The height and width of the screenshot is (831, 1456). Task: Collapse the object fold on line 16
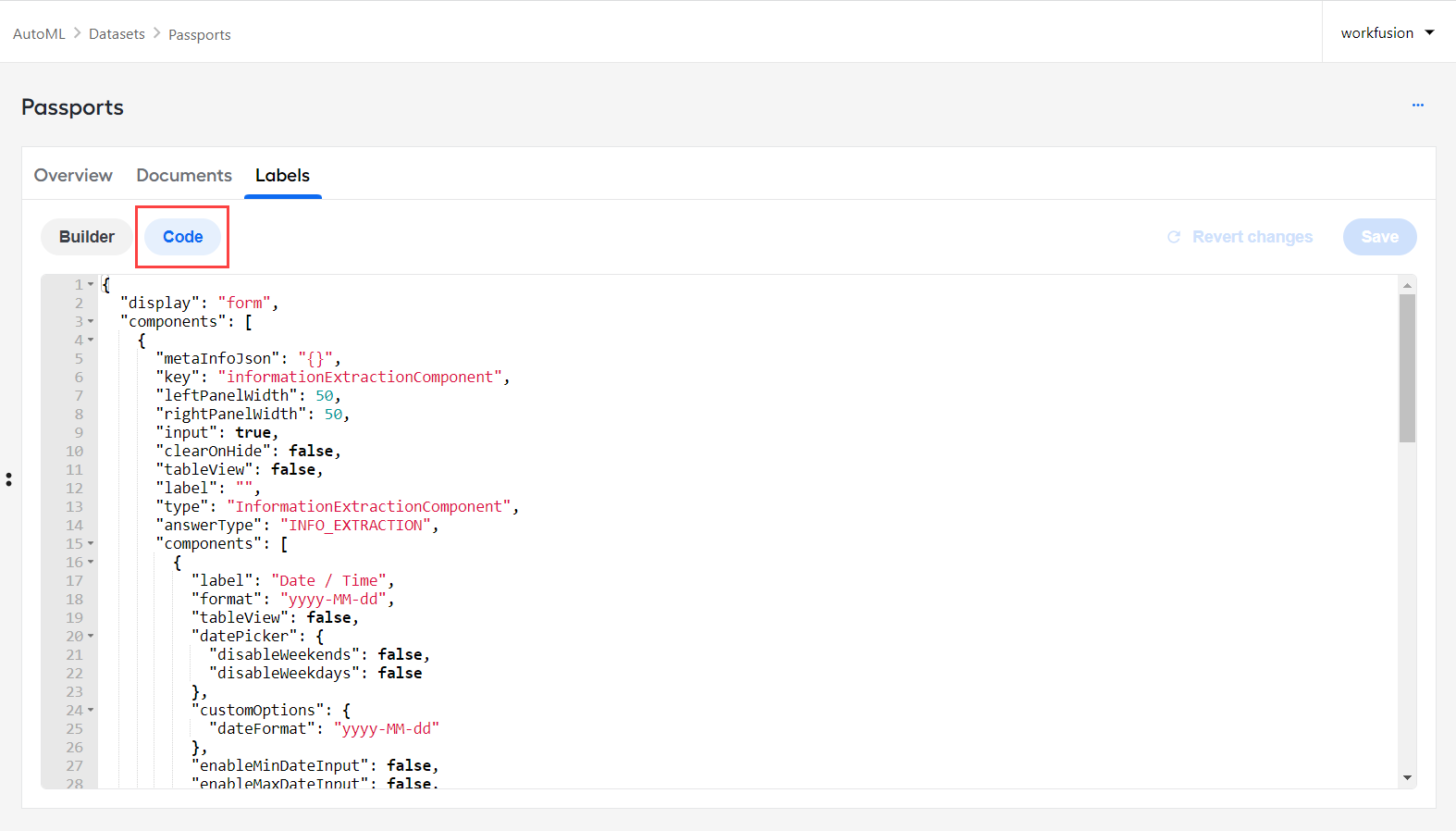click(x=91, y=562)
